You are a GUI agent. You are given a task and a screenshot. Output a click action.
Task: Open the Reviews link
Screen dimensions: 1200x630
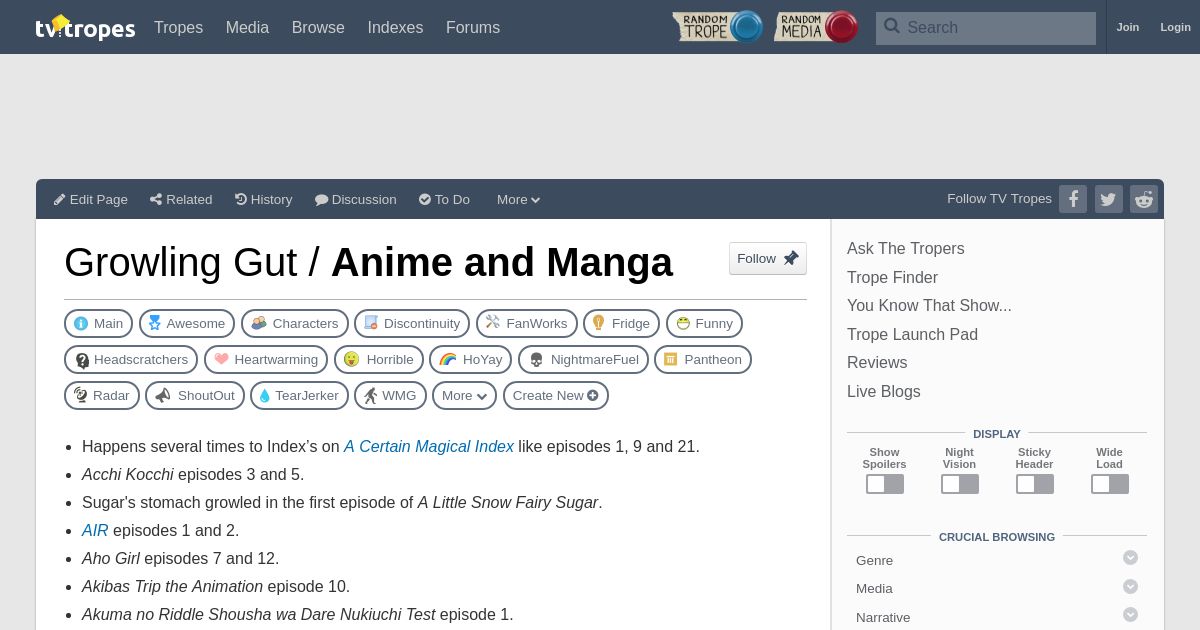click(x=877, y=362)
